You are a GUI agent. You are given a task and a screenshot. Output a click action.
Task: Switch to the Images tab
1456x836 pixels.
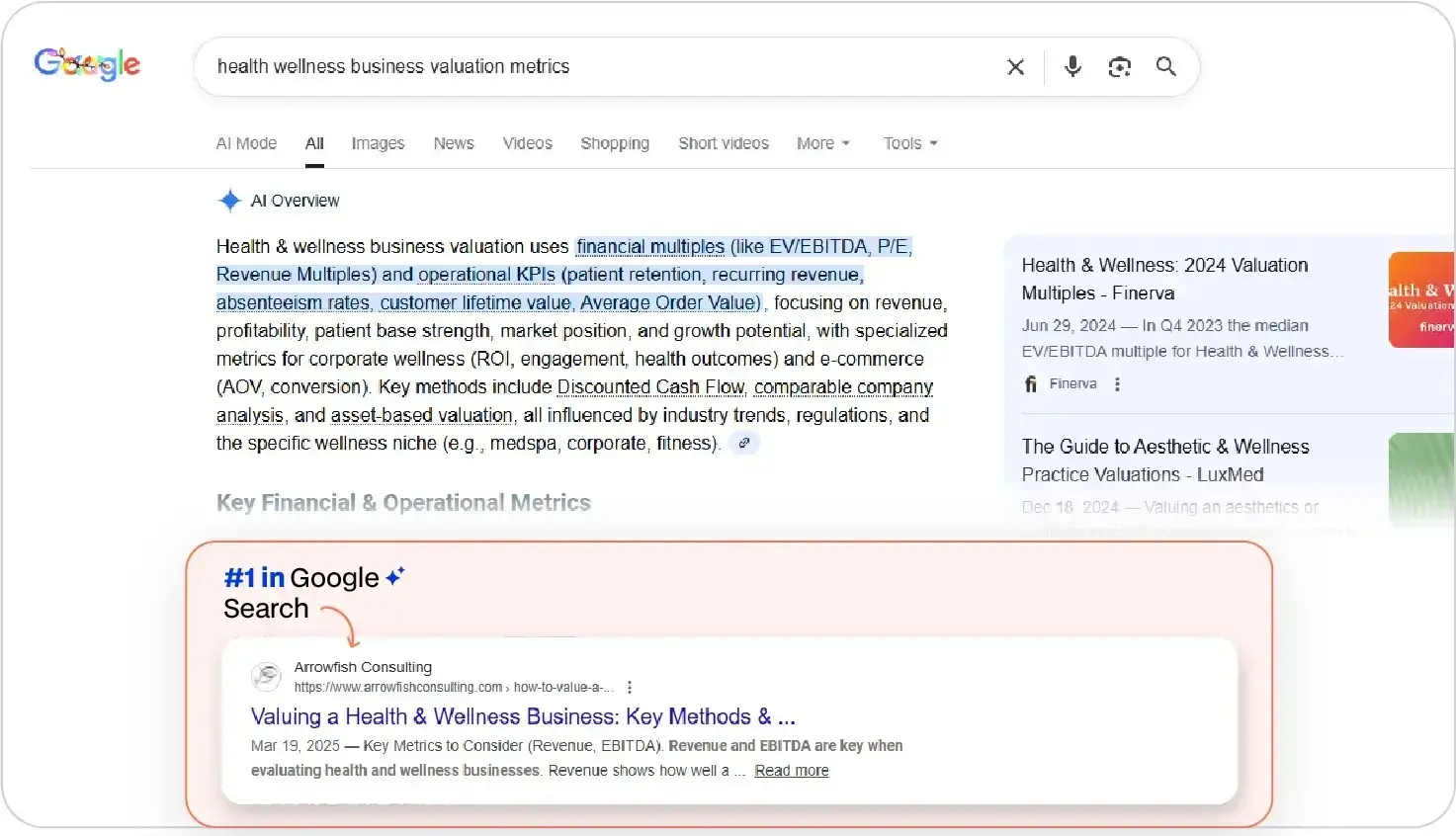click(x=378, y=143)
